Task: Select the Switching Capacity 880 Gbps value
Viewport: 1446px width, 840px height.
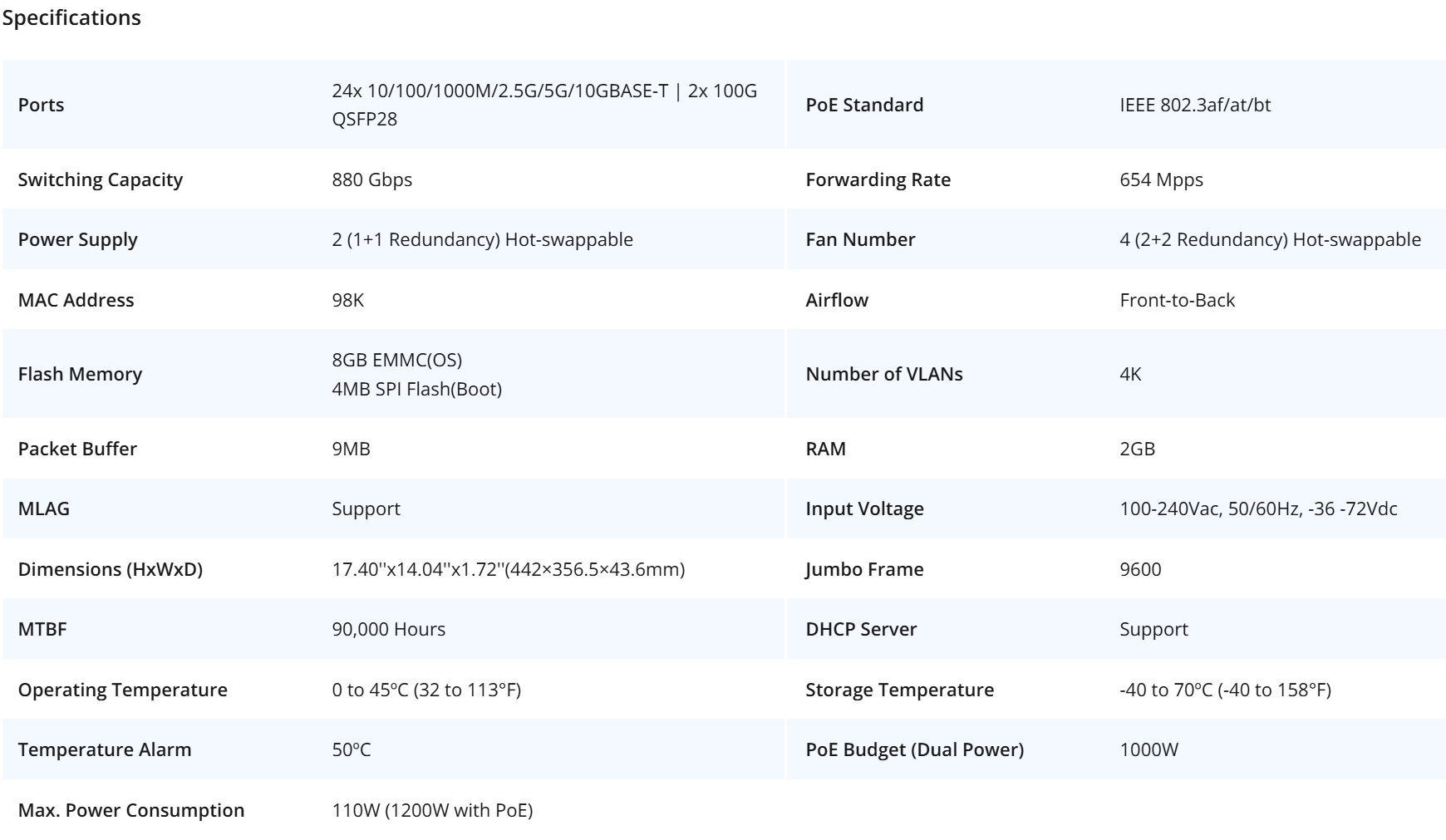Action: (371, 179)
